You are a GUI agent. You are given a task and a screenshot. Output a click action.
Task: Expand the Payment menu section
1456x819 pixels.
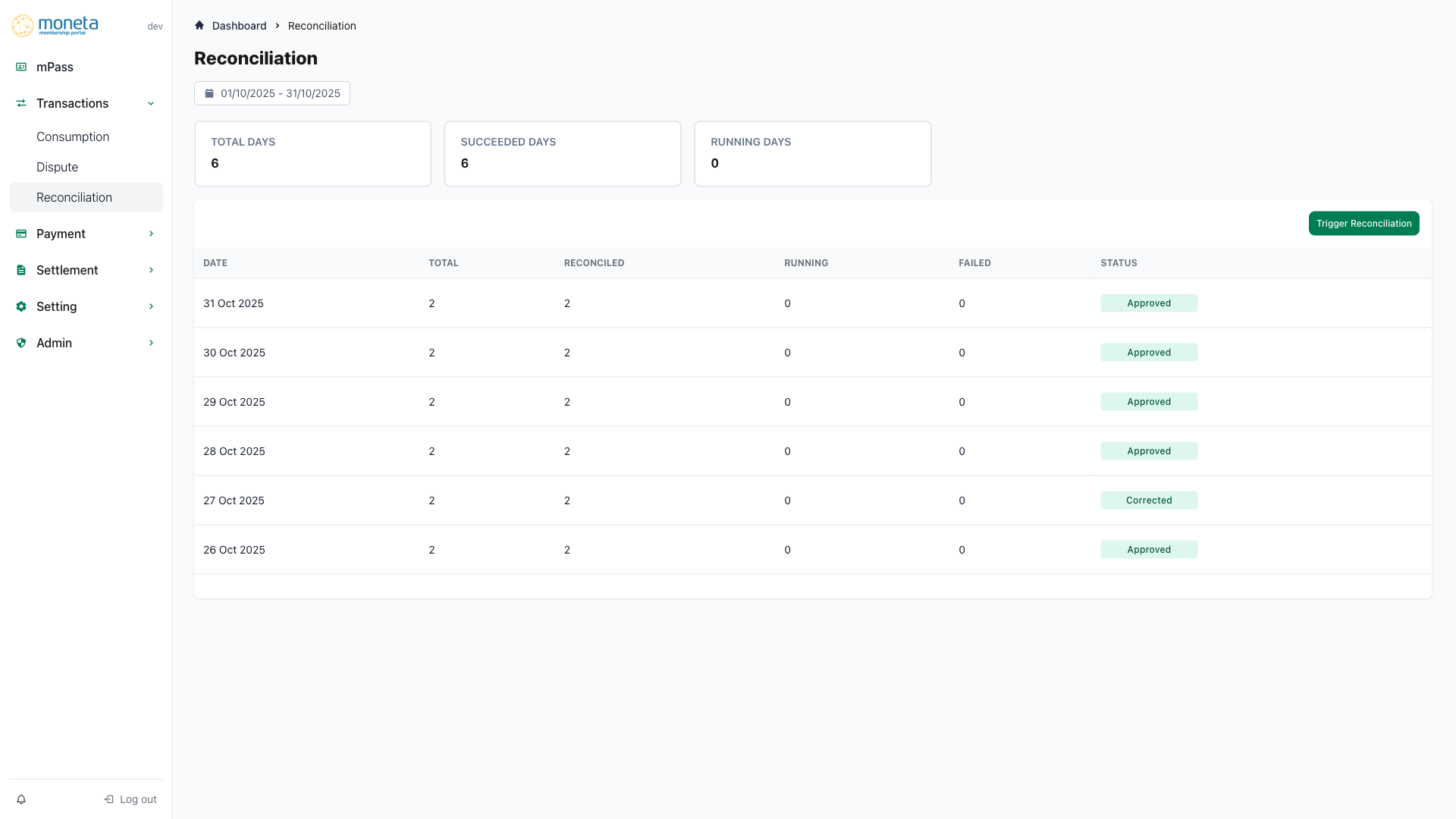150,234
